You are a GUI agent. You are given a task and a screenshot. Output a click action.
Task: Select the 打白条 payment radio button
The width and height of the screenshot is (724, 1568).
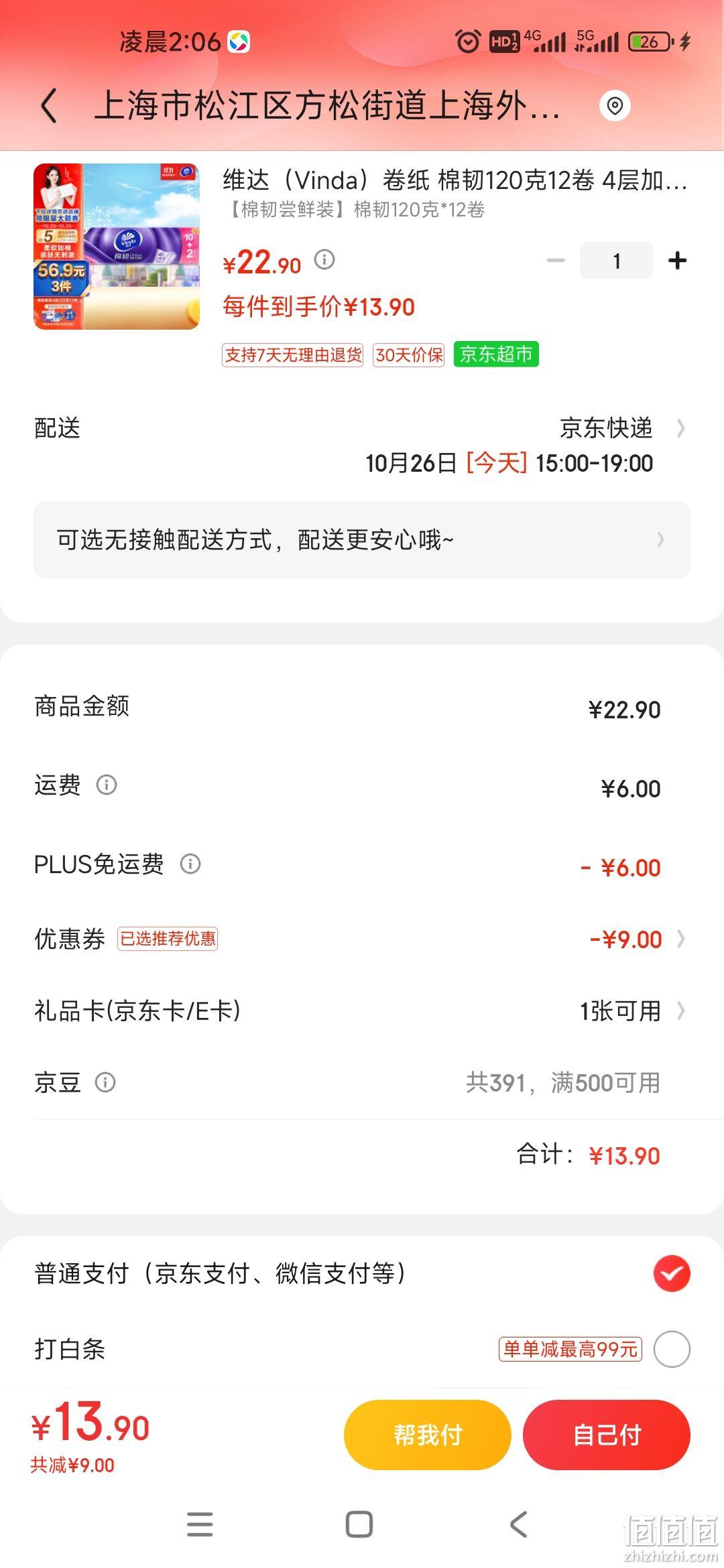click(672, 1349)
